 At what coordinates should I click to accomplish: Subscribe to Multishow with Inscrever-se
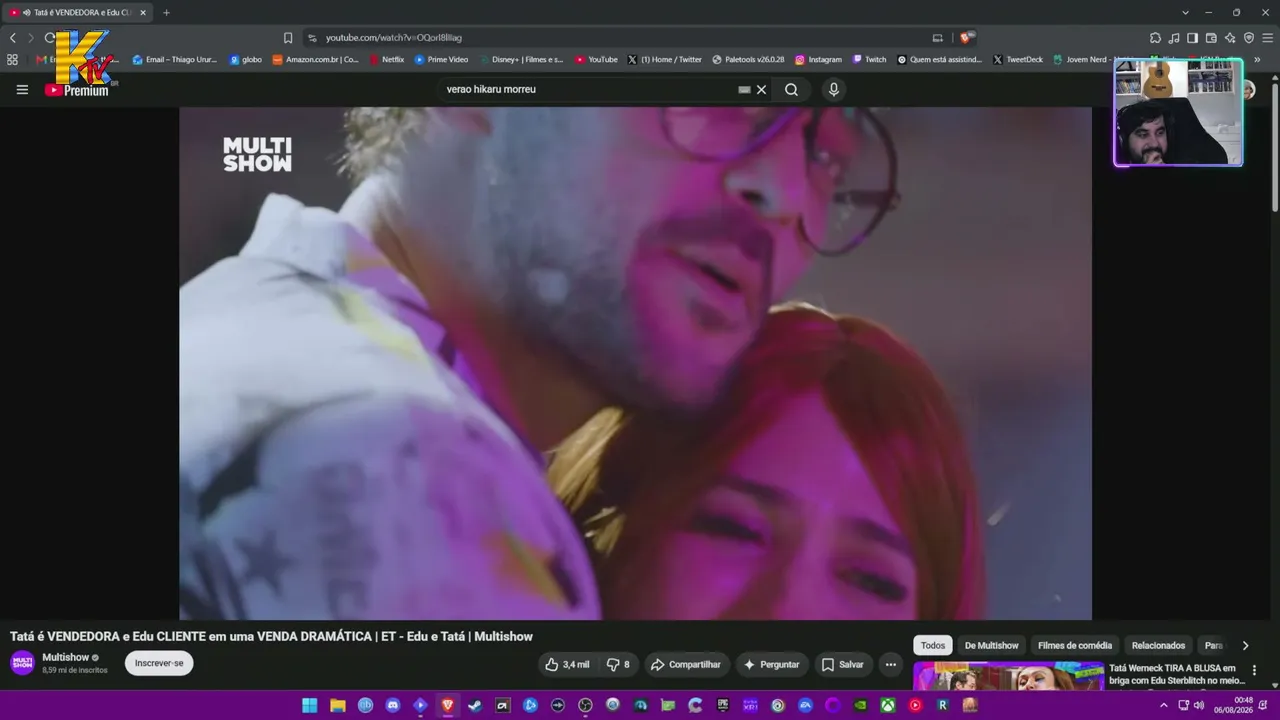coord(159,663)
